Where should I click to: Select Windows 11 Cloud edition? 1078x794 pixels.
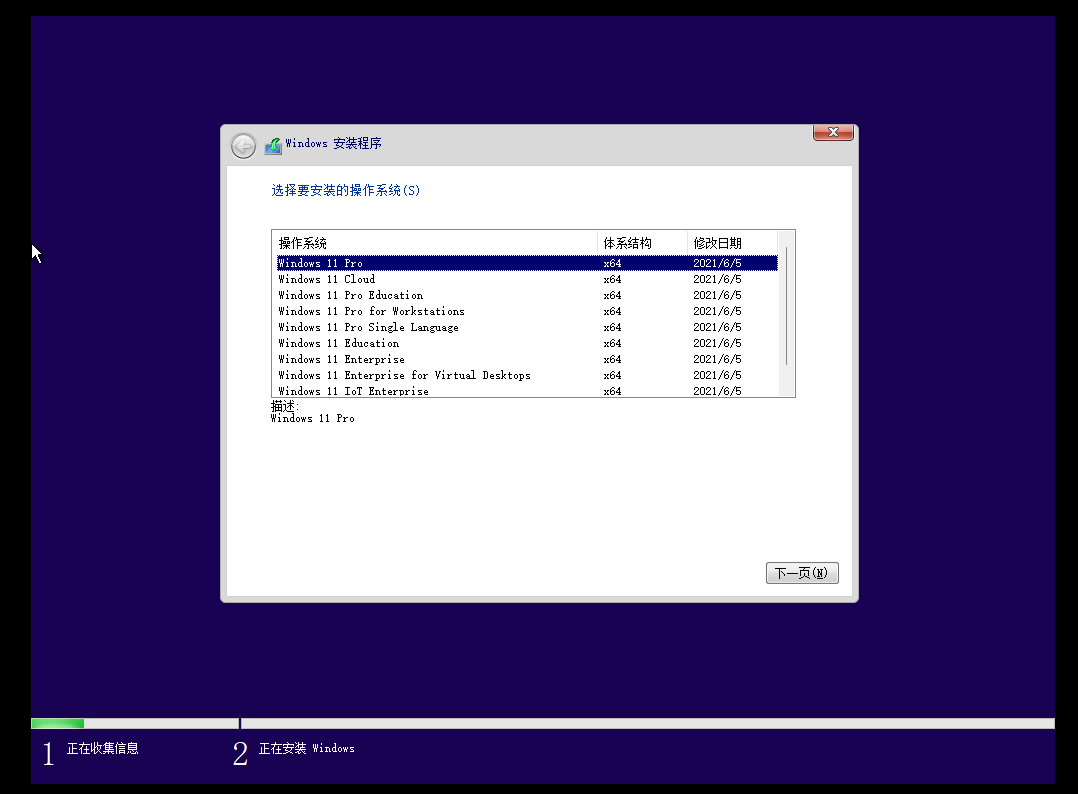527,279
